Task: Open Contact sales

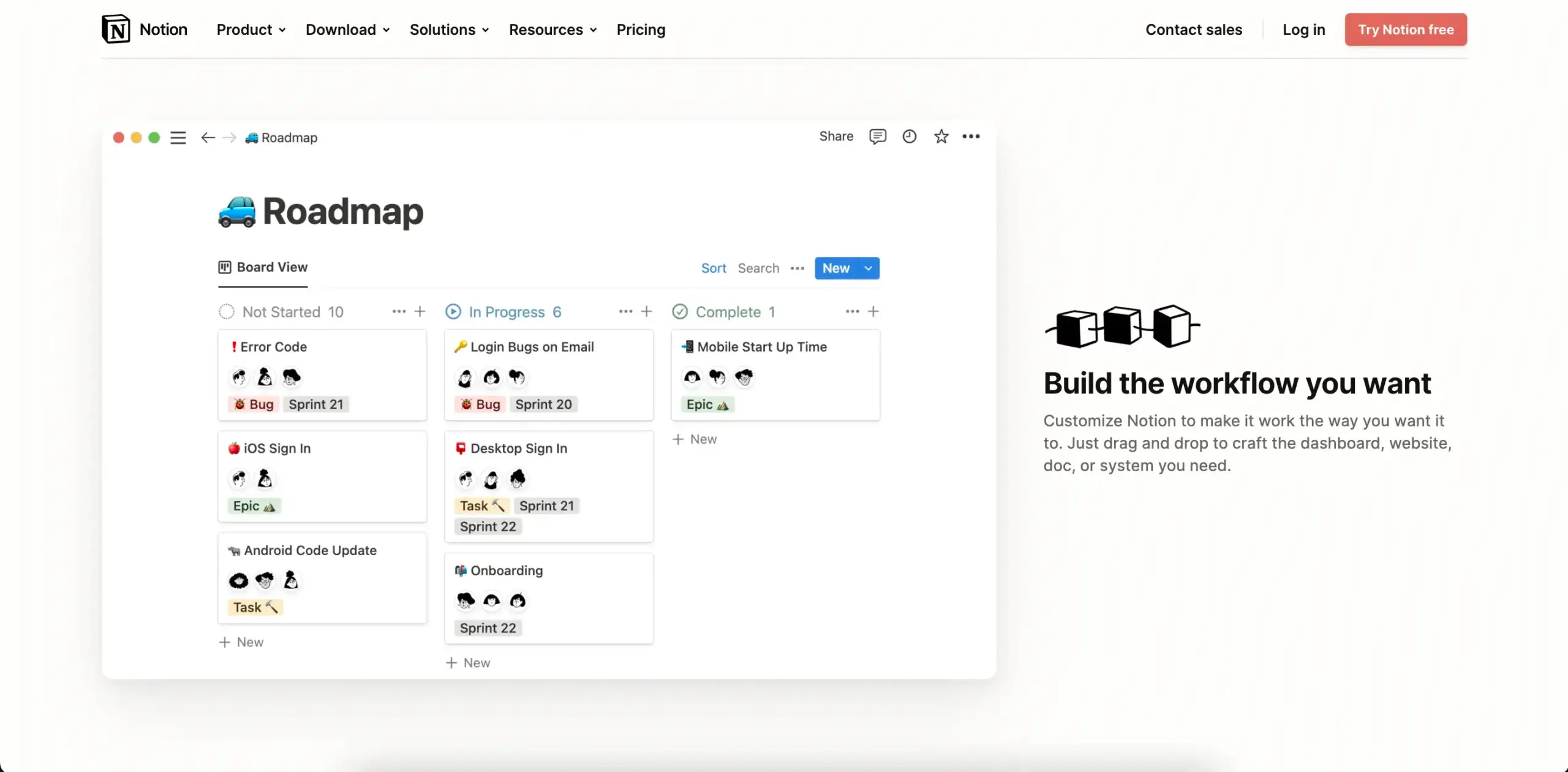Action: [x=1193, y=29]
